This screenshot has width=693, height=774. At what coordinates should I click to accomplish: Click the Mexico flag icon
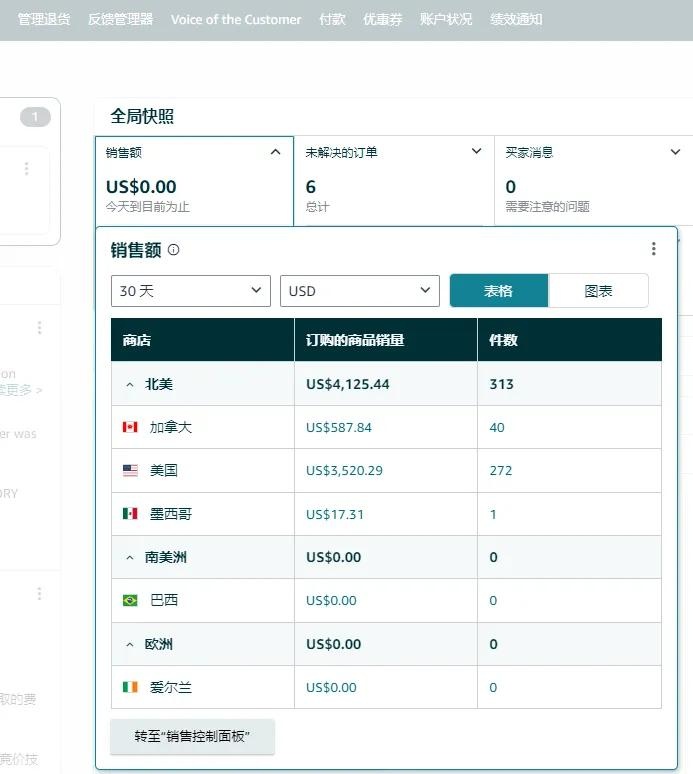(130, 514)
